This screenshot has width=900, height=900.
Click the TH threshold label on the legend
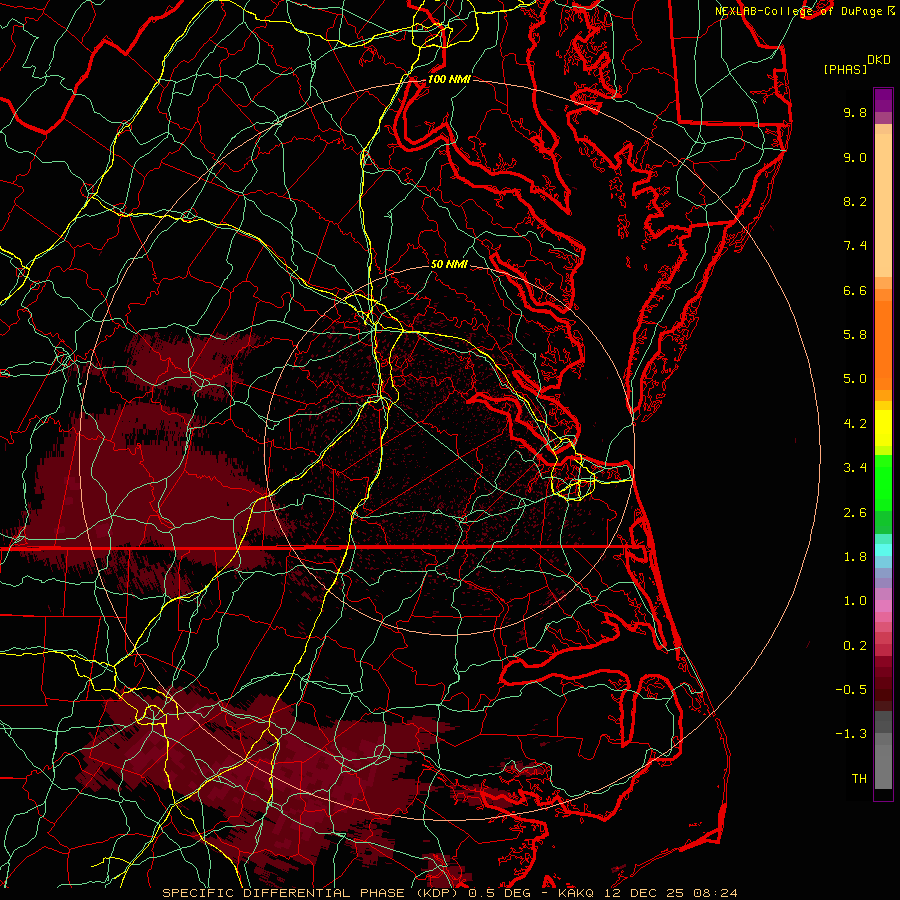(x=859, y=779)
